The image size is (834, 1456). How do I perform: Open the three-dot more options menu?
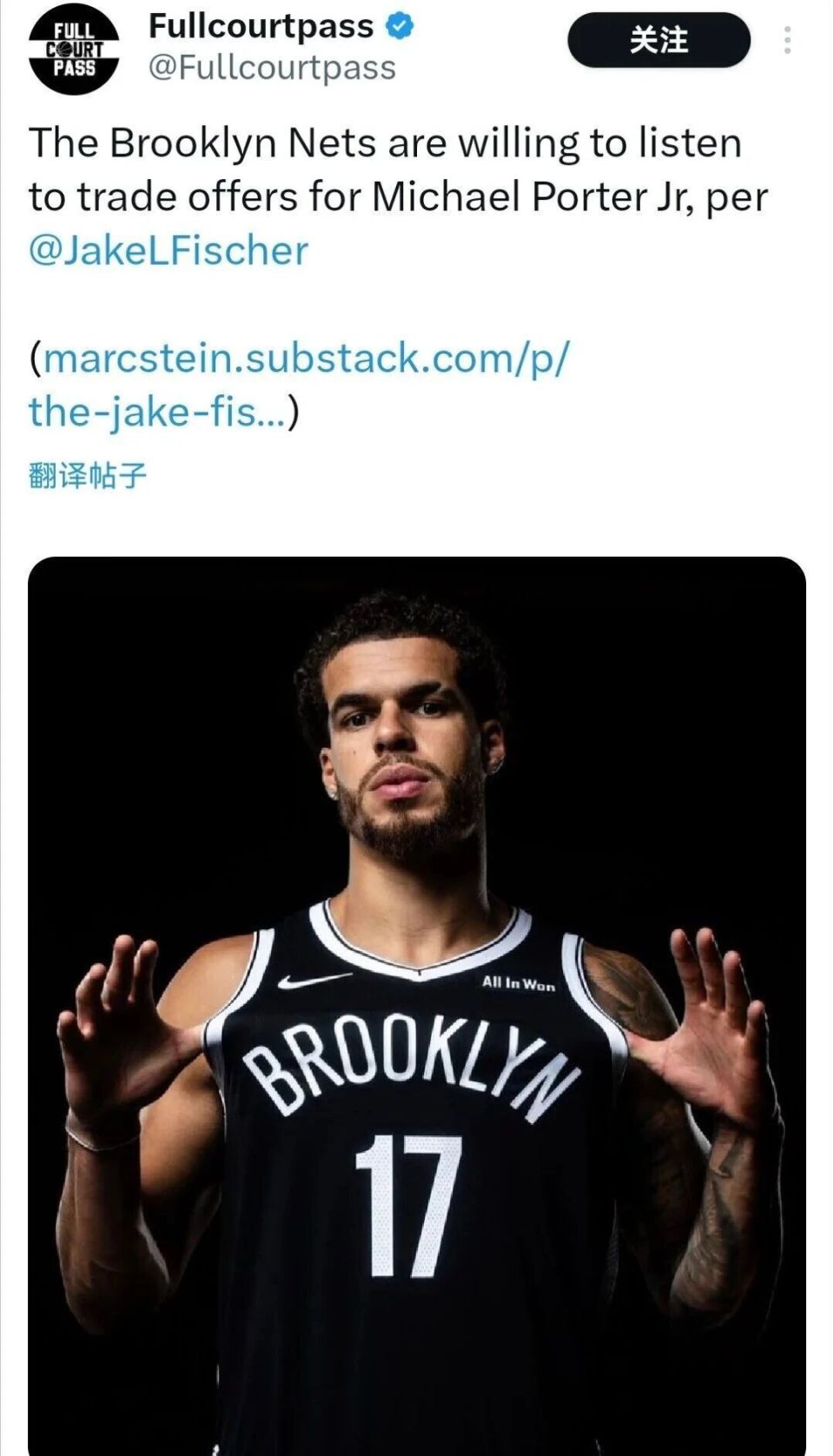pyautogui.click(x=787, y=40)
